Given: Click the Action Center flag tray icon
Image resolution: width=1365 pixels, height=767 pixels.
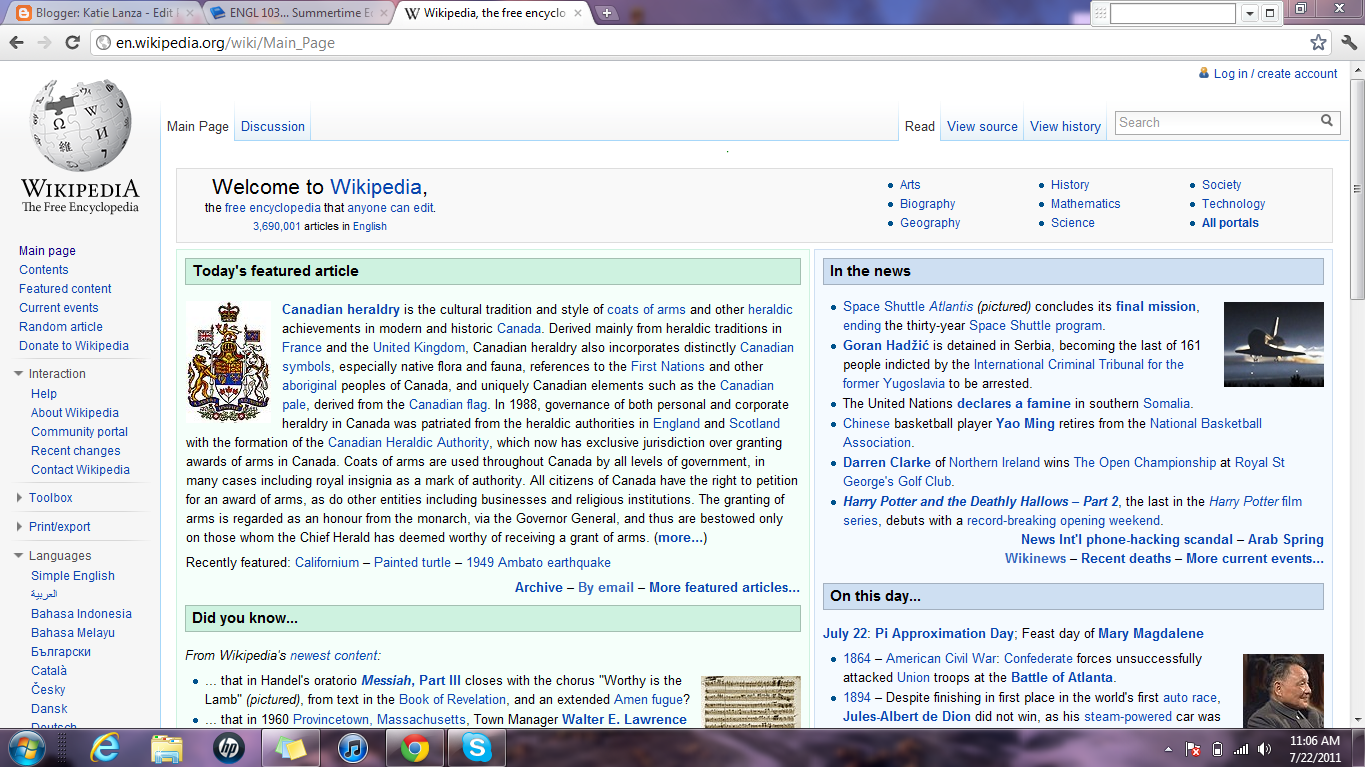Looking at the screenshot, I should pos(1193,749).
